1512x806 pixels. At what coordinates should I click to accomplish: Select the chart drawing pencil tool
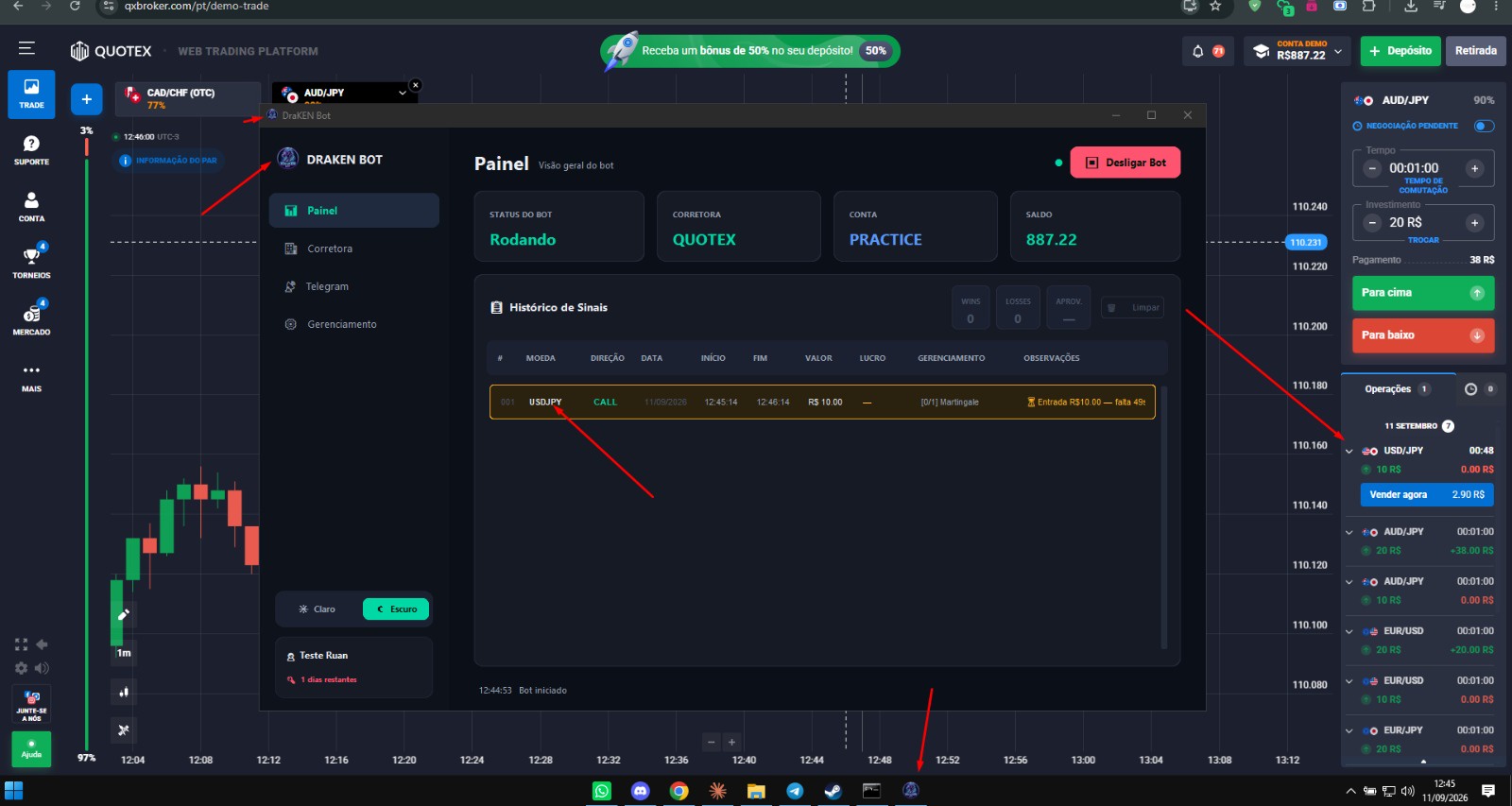coord(123,615)
